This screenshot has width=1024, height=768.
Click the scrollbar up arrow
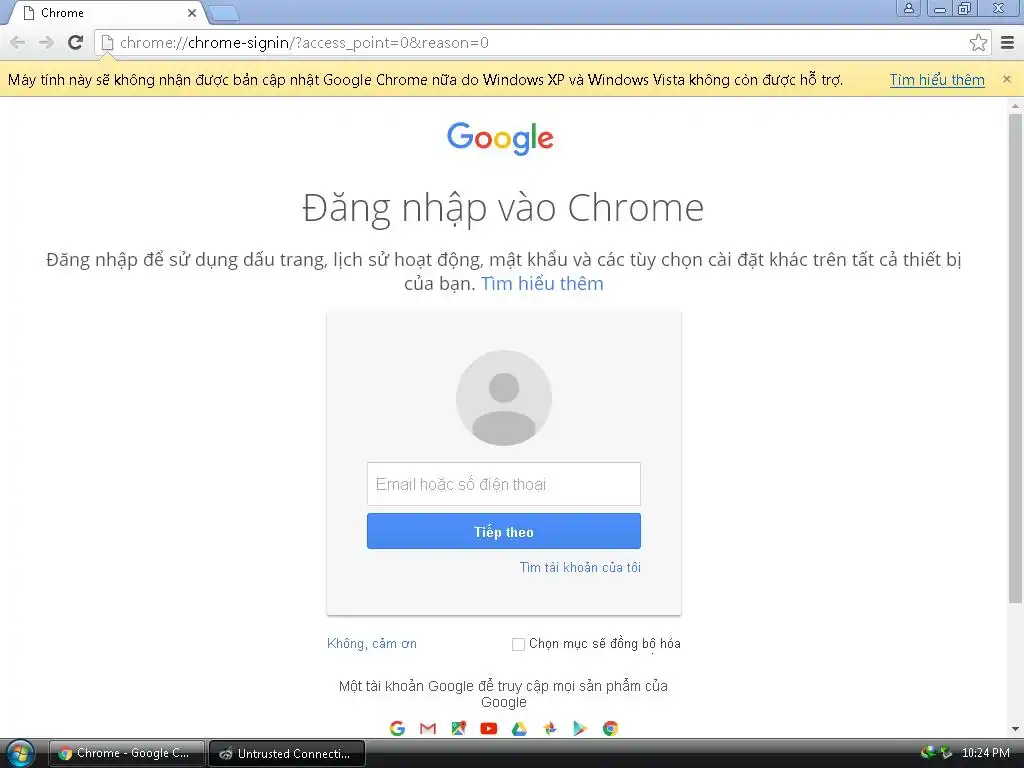[x=1015, y=106]
